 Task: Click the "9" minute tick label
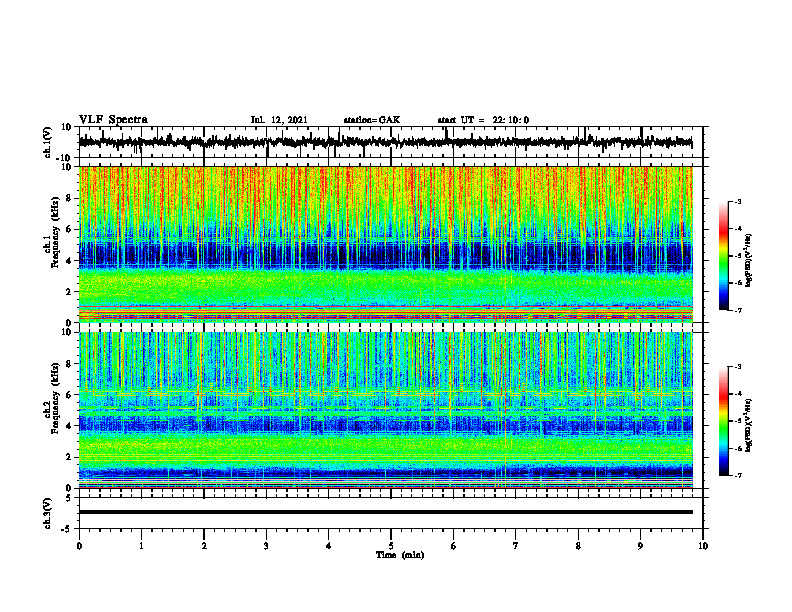coord(640,546)
